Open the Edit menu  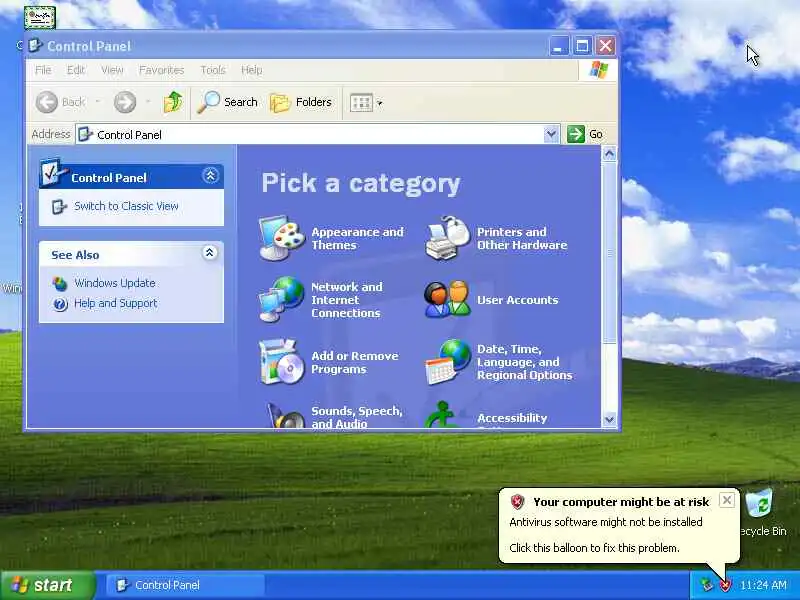[x=76, y=70]
